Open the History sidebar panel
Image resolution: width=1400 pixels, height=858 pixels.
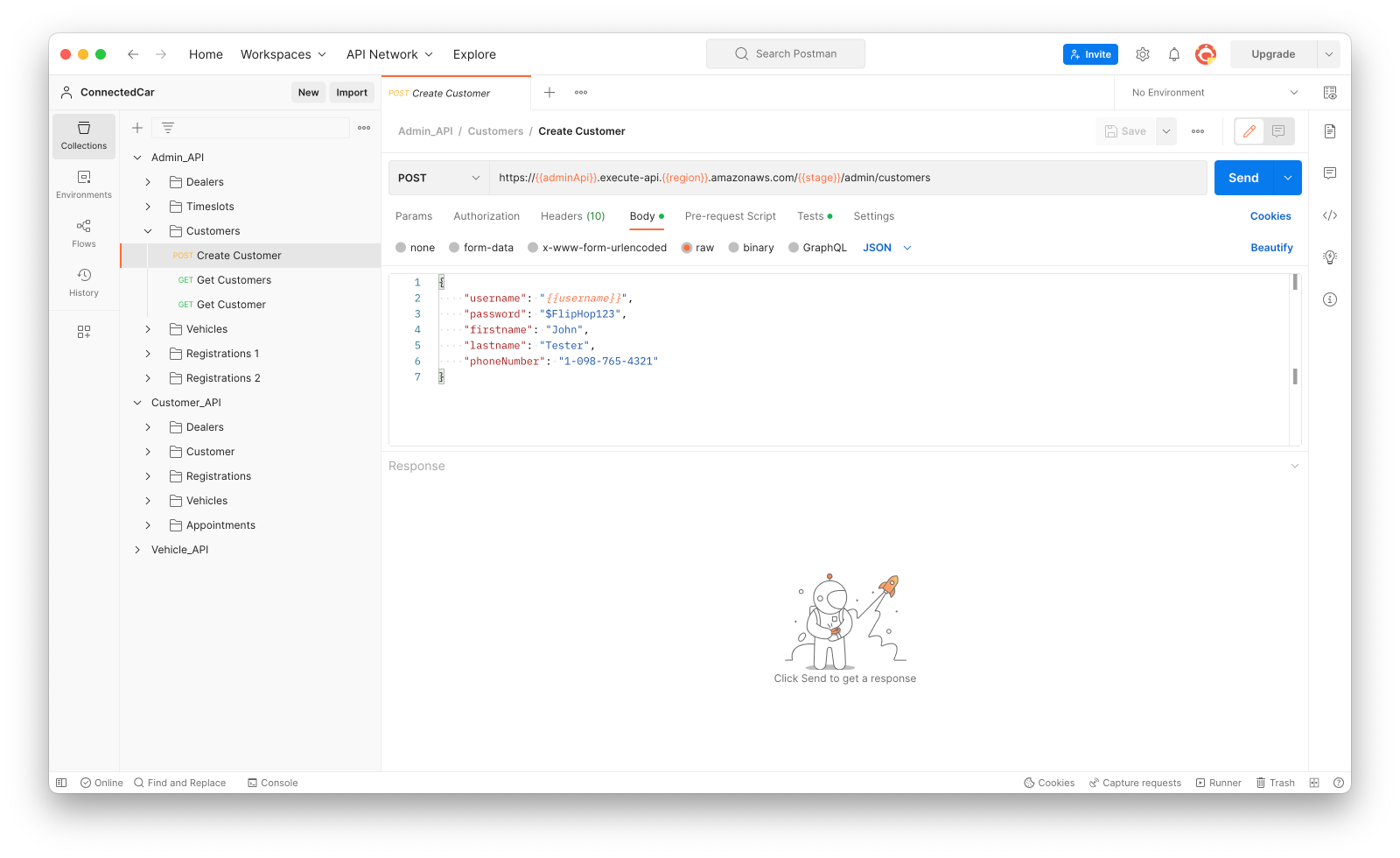[x=84, y=283]
